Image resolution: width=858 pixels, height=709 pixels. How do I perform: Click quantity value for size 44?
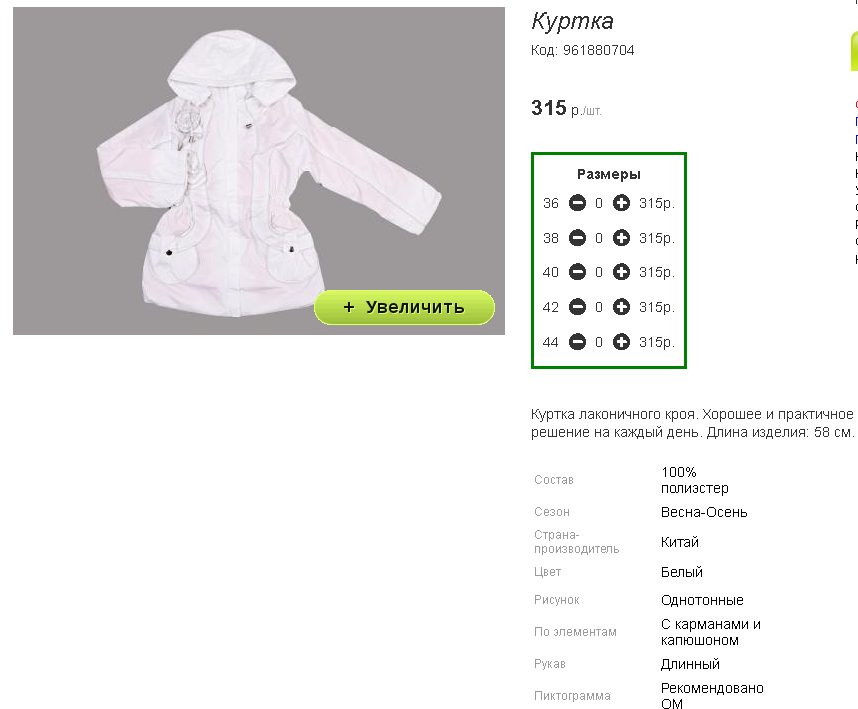tap(599, 342)
